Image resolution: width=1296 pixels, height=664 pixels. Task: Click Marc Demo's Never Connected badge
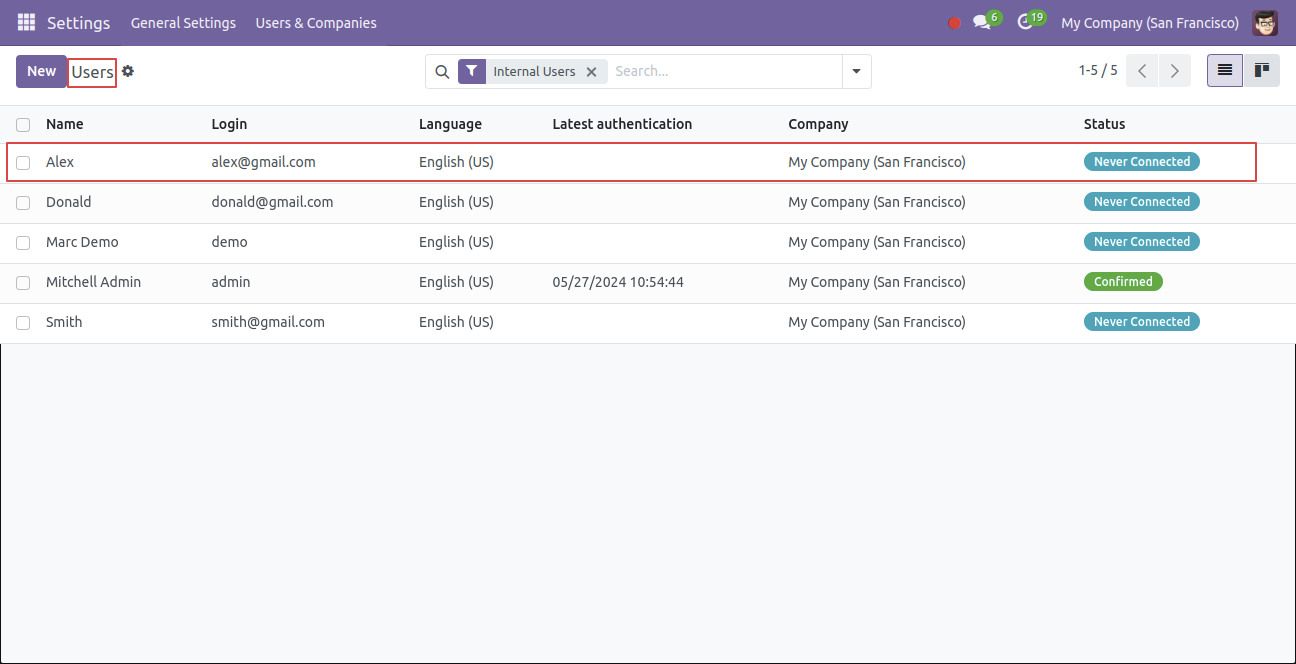[x=1142, y=242]
